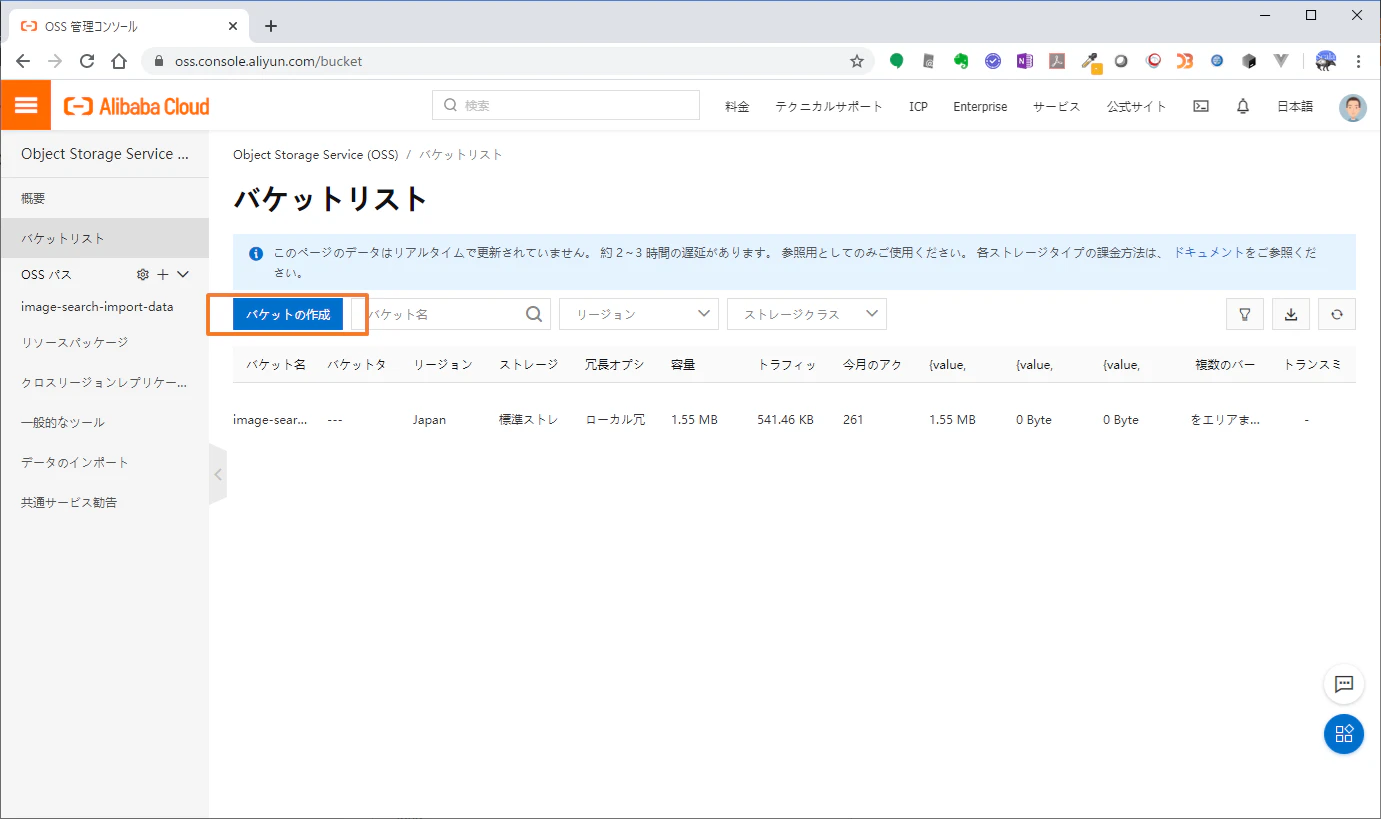Select バケットリスト in the sidebar

[104, 239]
